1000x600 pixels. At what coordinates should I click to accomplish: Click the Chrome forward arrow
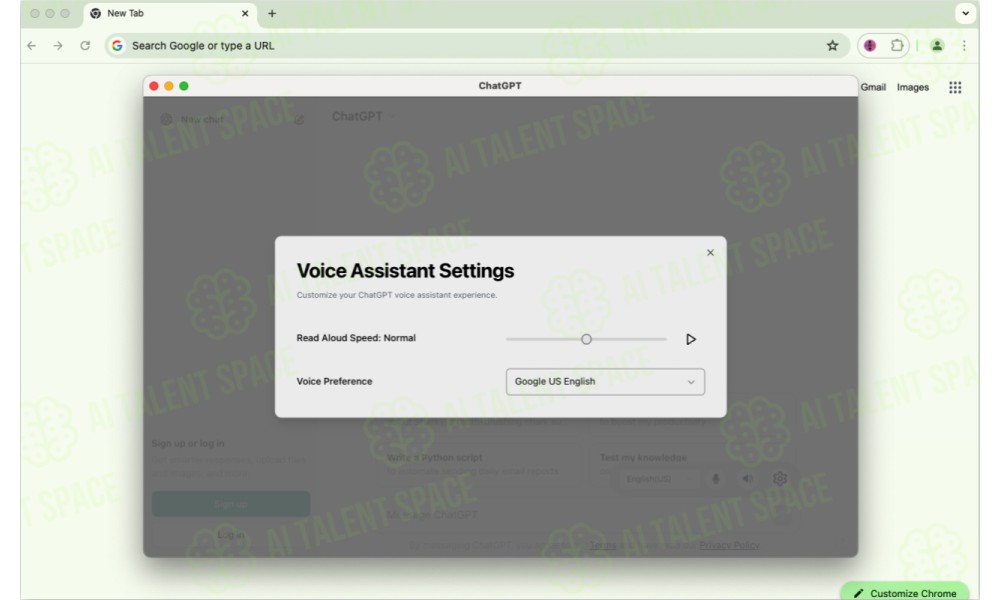click(x=58, y=46)
